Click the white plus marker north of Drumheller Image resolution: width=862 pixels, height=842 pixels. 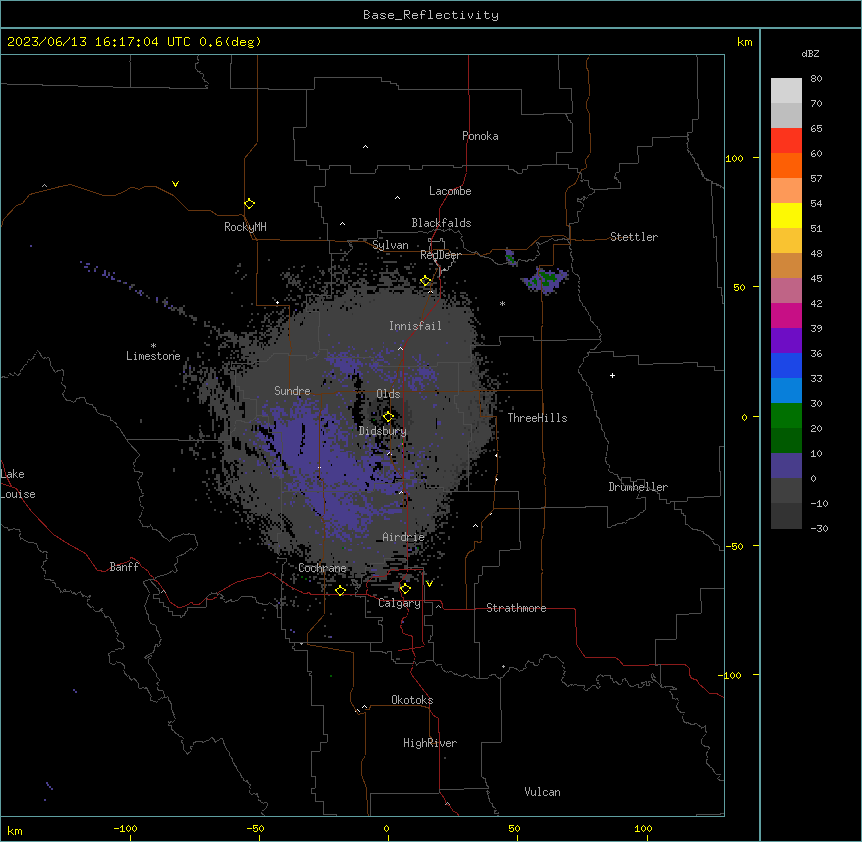[x=612, y=375]
